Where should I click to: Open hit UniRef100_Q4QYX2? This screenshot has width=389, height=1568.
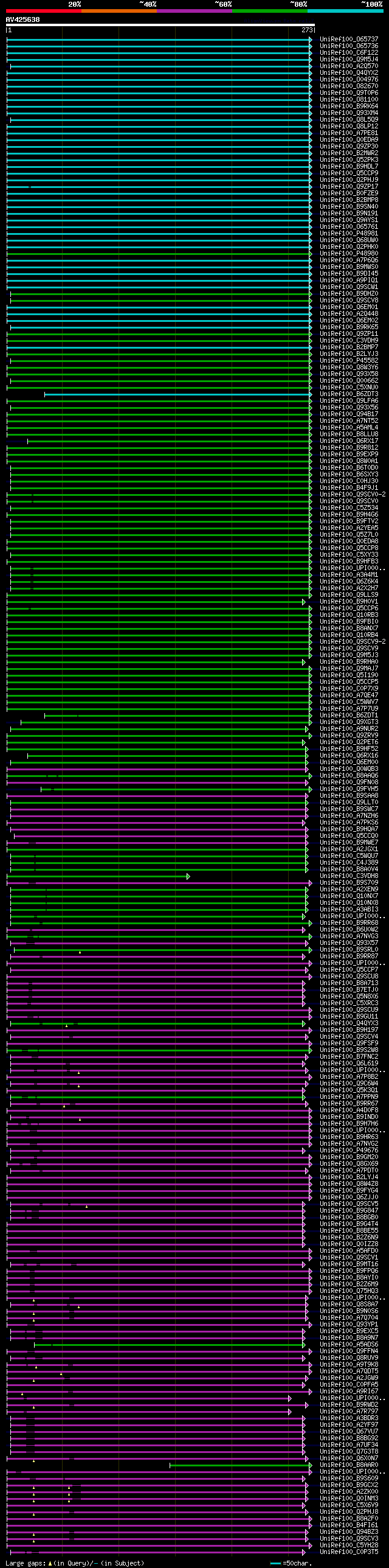coord(349,73)
